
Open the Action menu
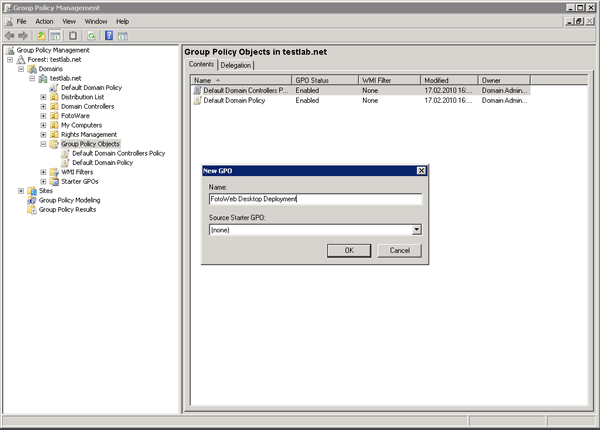[44, 21]
